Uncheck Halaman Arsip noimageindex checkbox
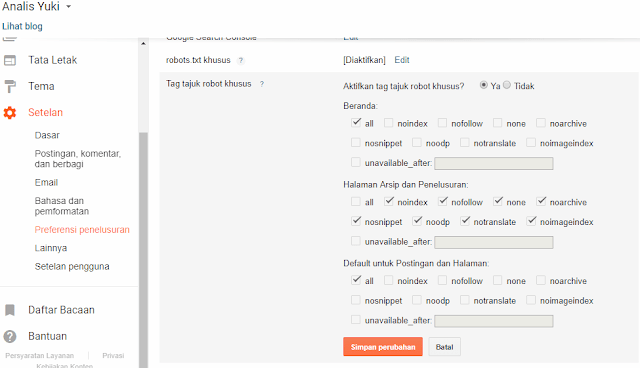 click(531, 221)
